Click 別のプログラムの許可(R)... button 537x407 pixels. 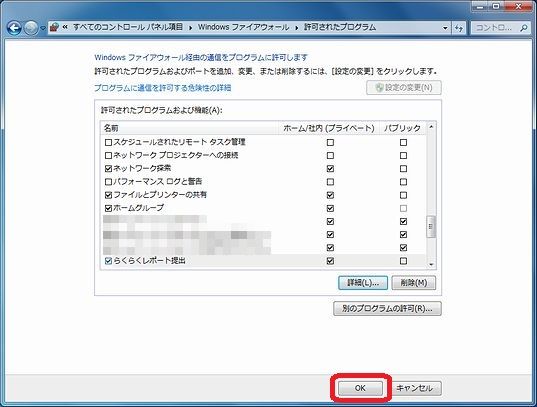click(x=387, y=309)
